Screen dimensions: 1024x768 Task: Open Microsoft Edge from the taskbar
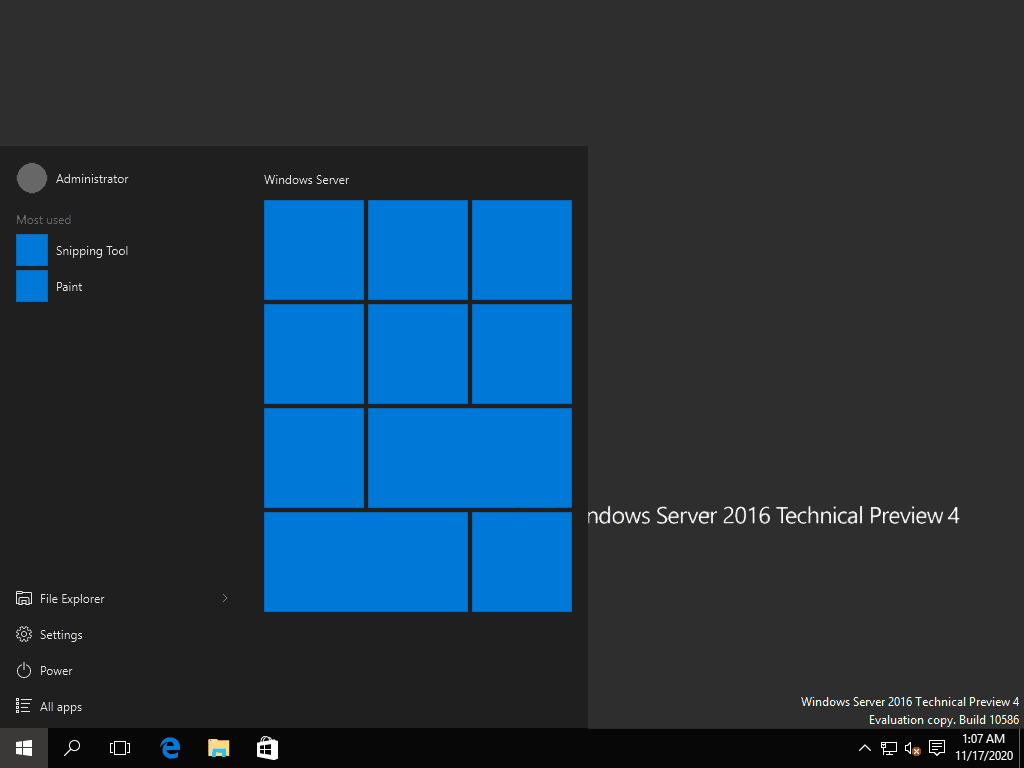pos(170,747)
